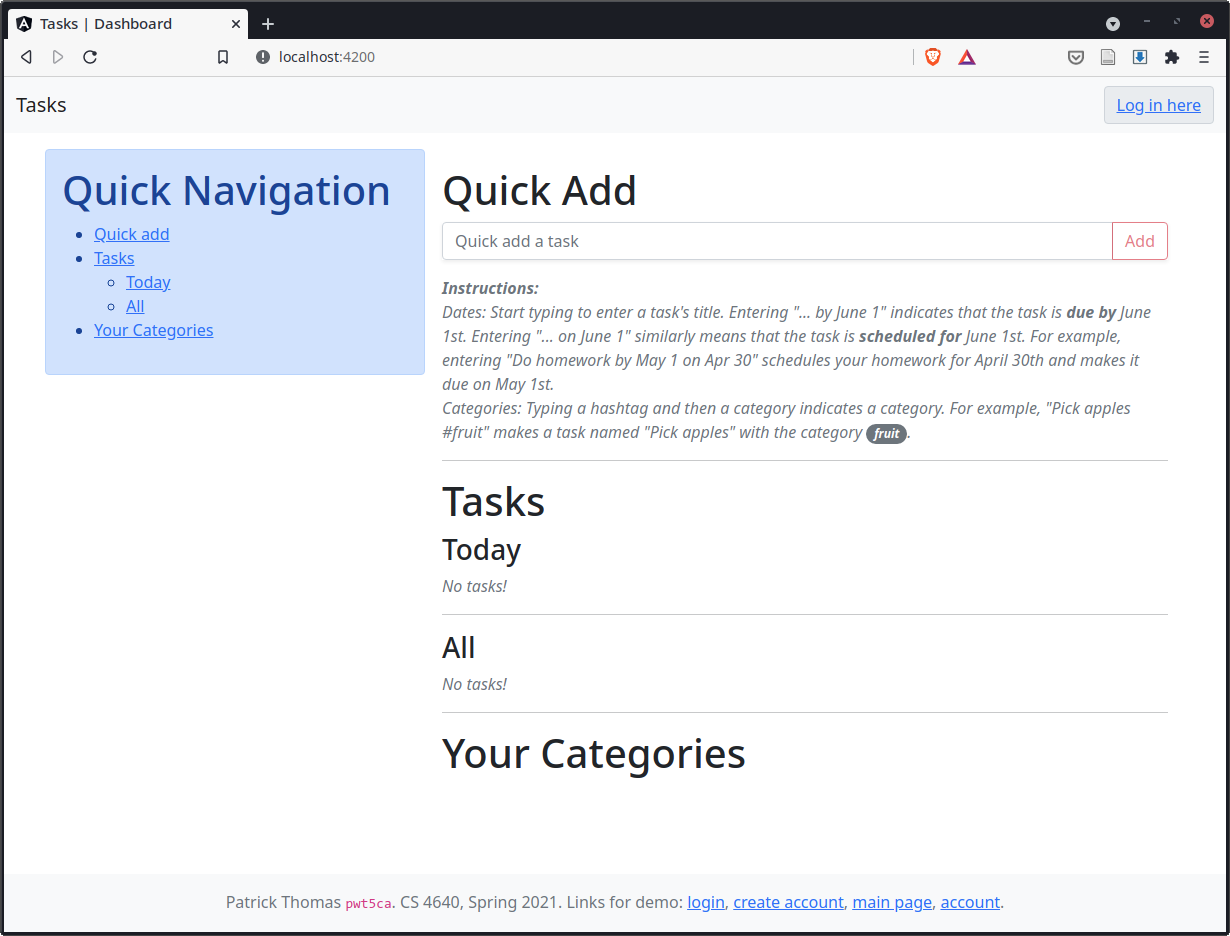Viewport: 1230px width, 936px height.
Task: Reload the page with refresh icon
Action: [x=90, y=57]
